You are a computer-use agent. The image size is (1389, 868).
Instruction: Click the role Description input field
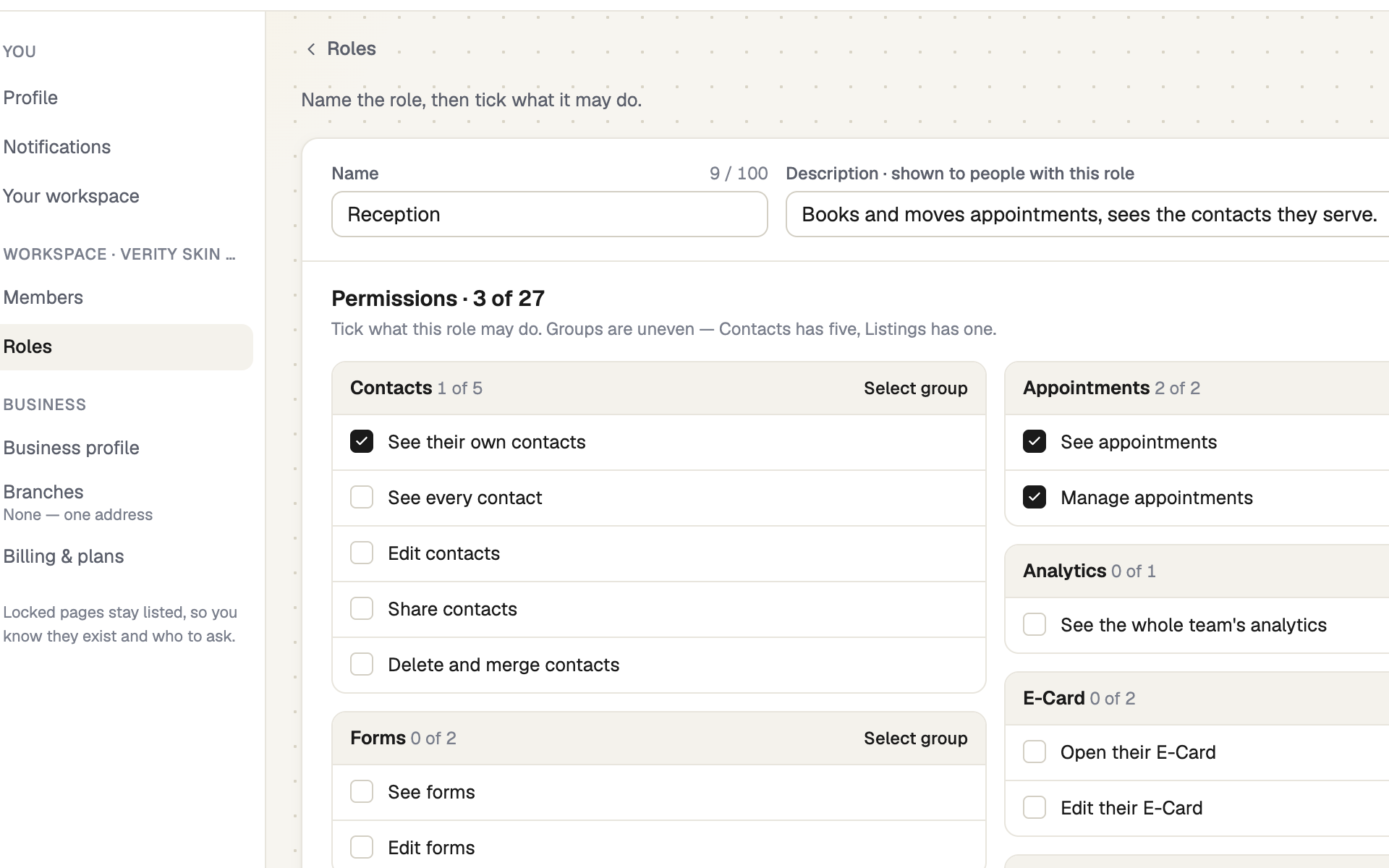1087,214
